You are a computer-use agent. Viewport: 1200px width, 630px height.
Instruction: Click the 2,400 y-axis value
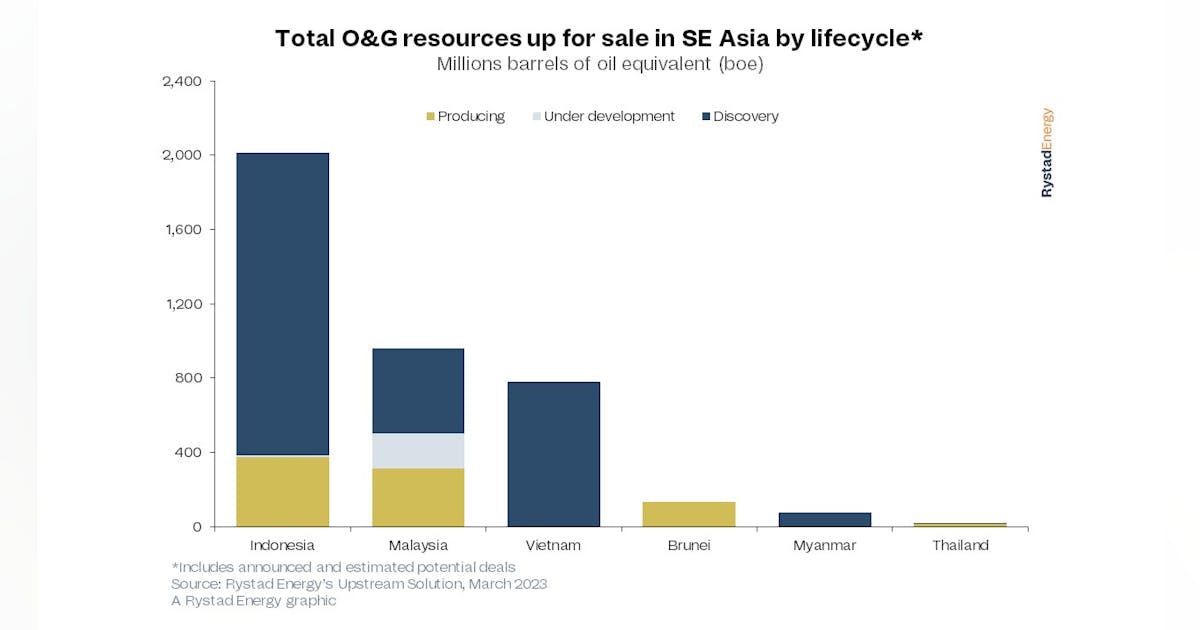click(182, 81)
